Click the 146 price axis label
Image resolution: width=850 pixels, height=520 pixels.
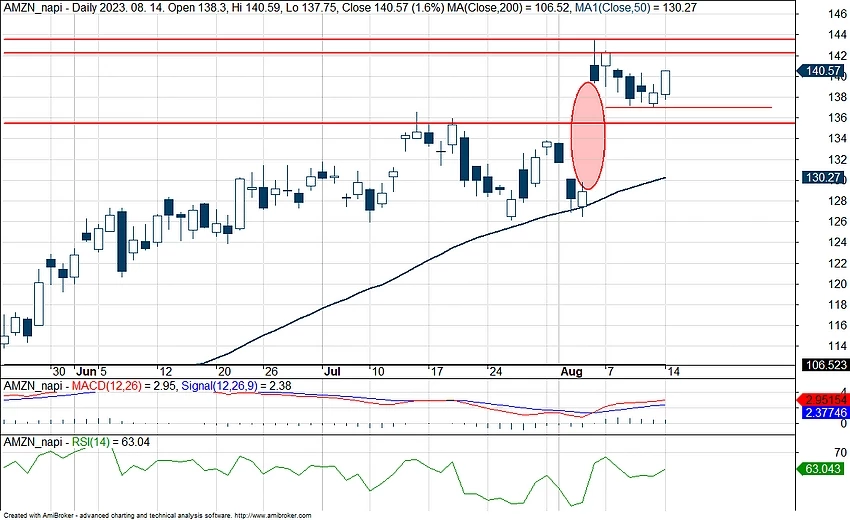pos(838,14)
